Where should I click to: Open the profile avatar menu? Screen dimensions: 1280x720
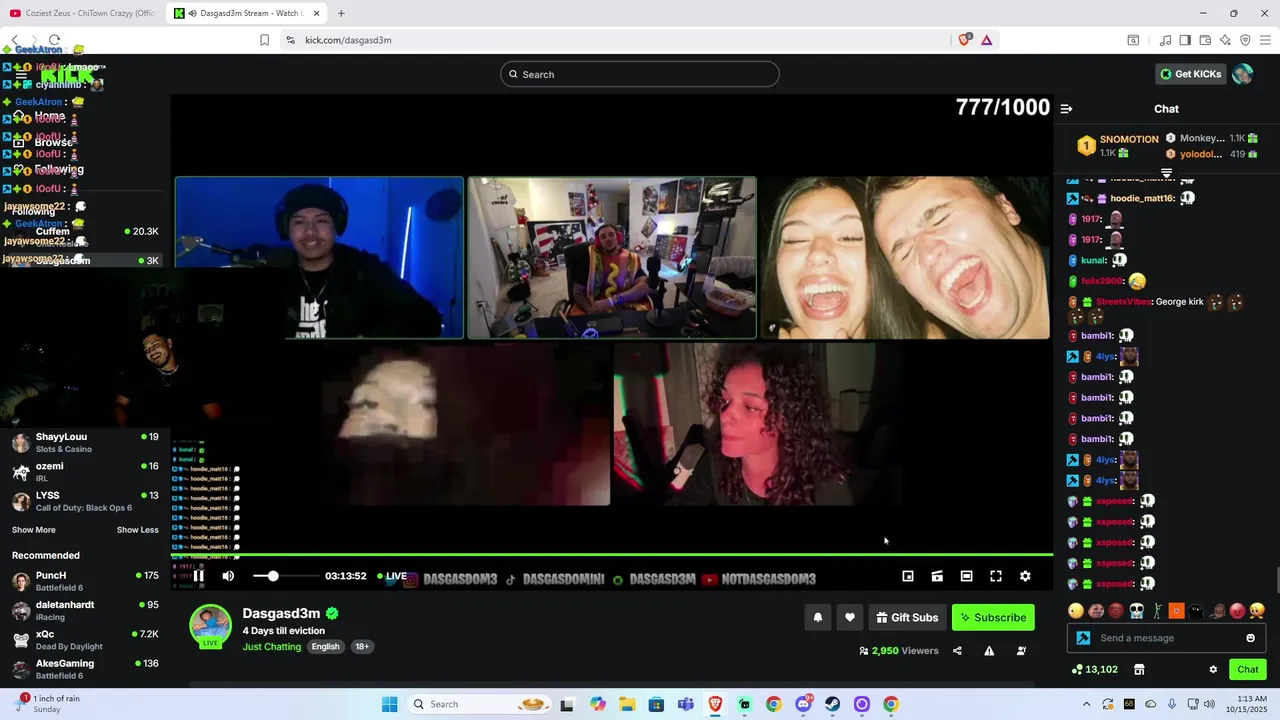[x=1243, y=74]
